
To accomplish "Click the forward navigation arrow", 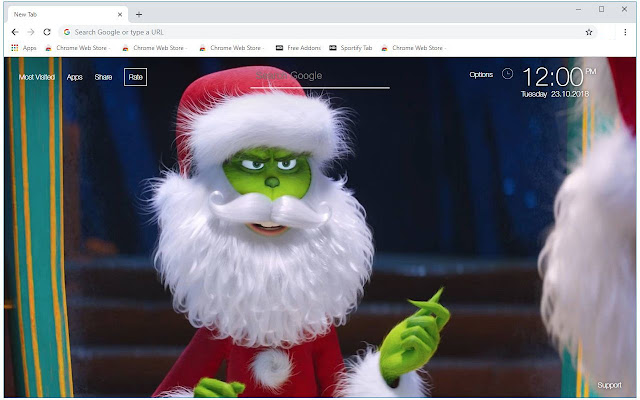I will point(31,32).
